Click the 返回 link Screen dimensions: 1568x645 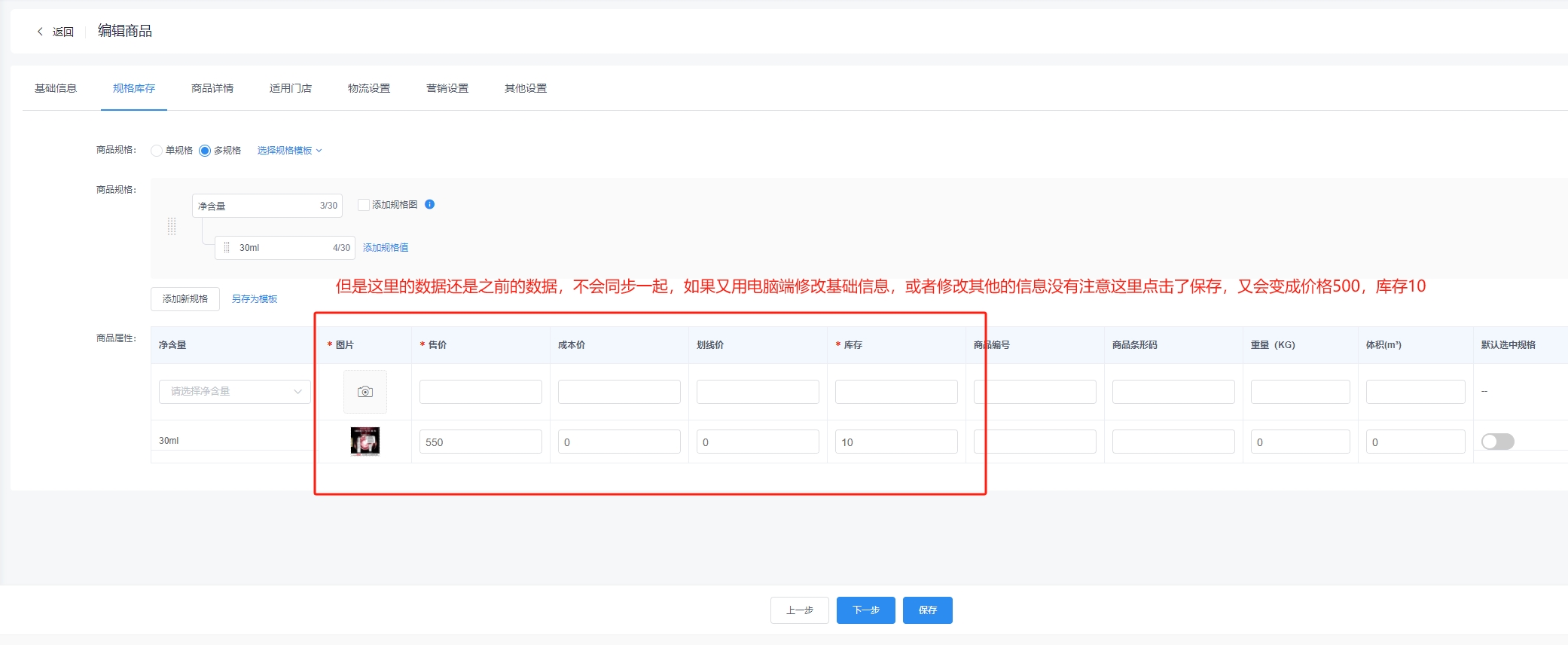tap(63, 32)
